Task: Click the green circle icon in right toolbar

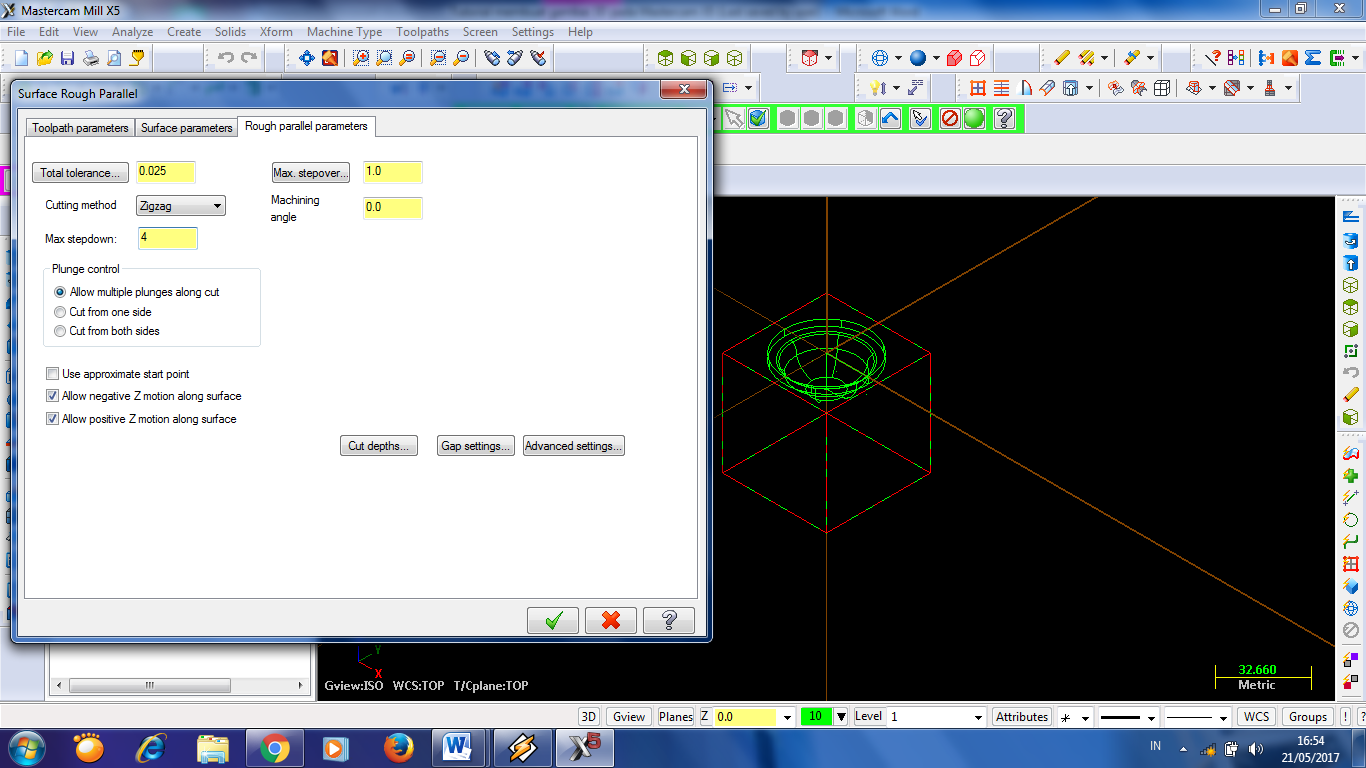Action: click(1351, 520)
